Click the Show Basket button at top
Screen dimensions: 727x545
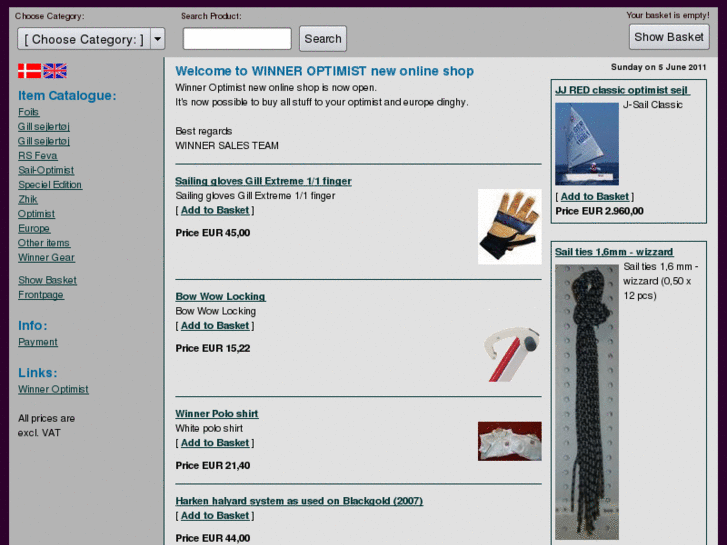coord(669,37)
